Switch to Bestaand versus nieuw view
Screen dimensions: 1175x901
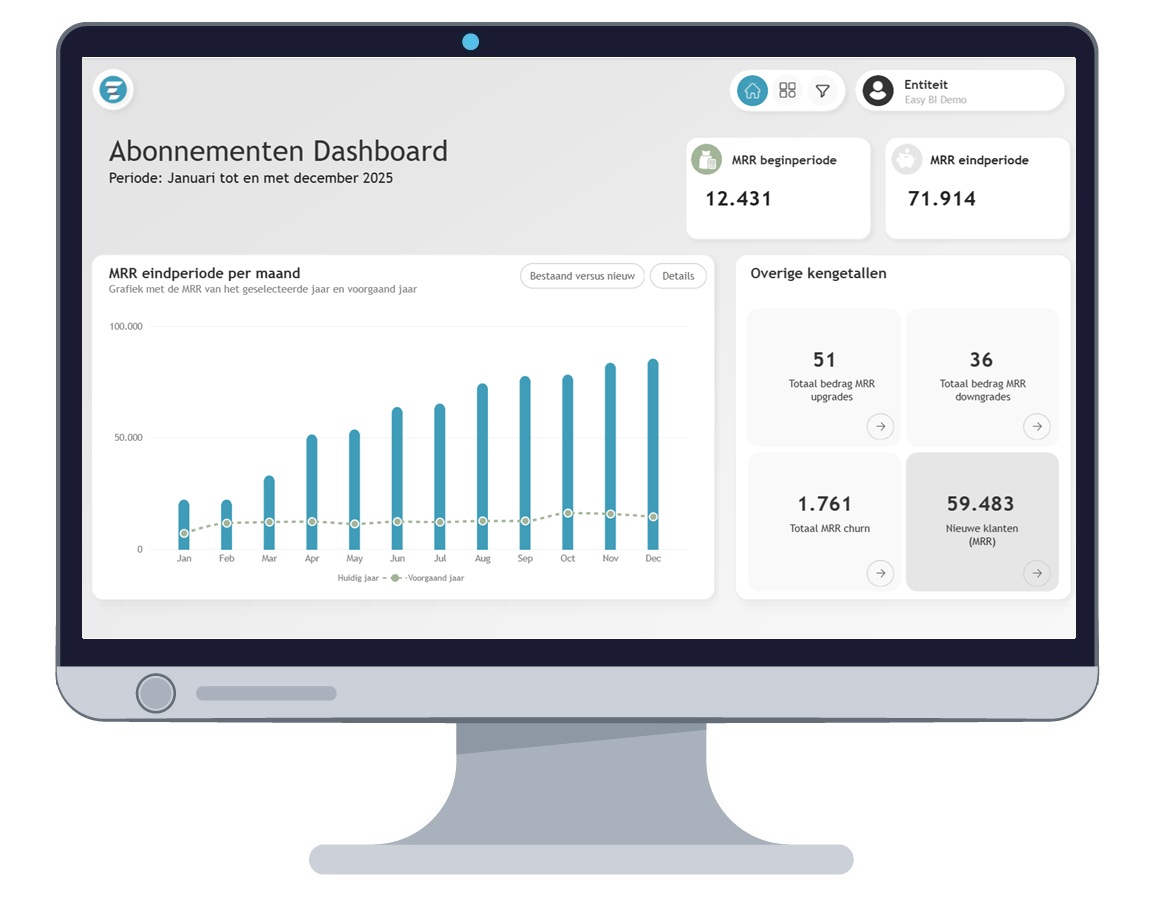click(581, 276)
